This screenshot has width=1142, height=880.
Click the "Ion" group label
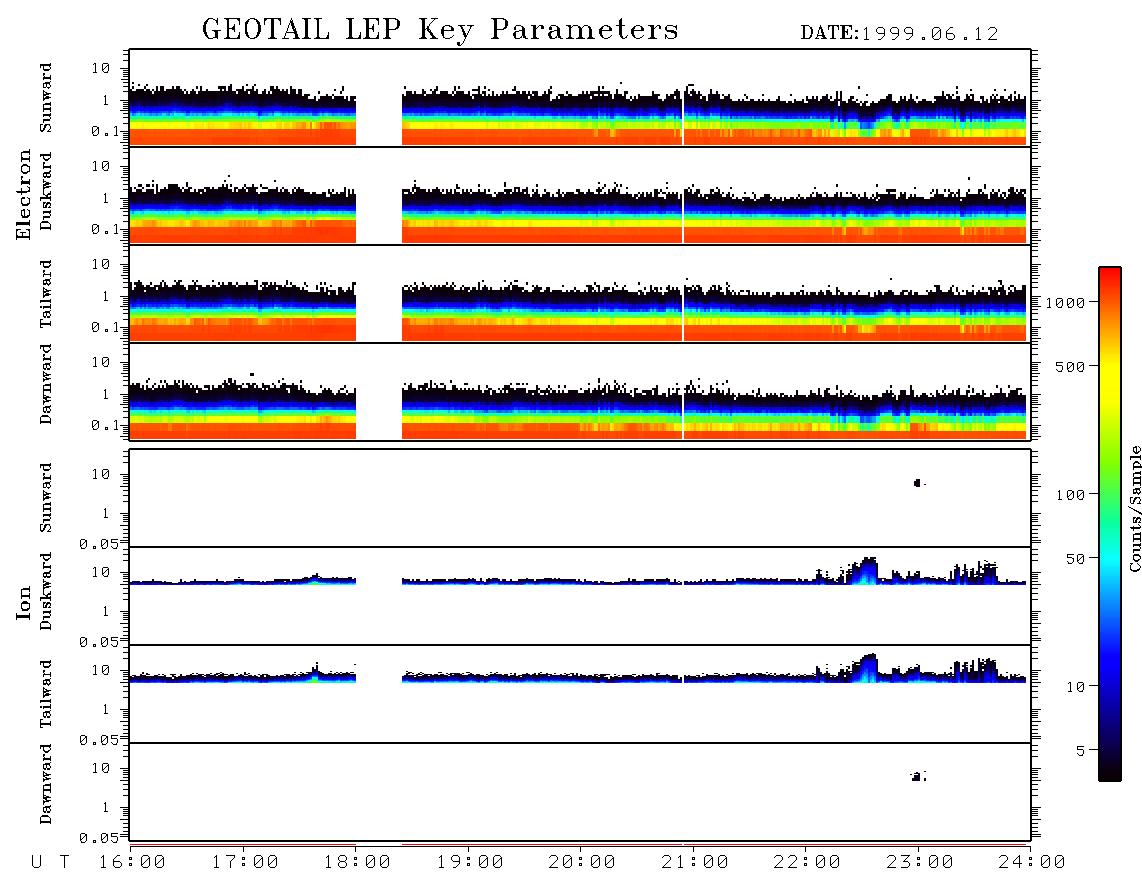pos(24,602)
